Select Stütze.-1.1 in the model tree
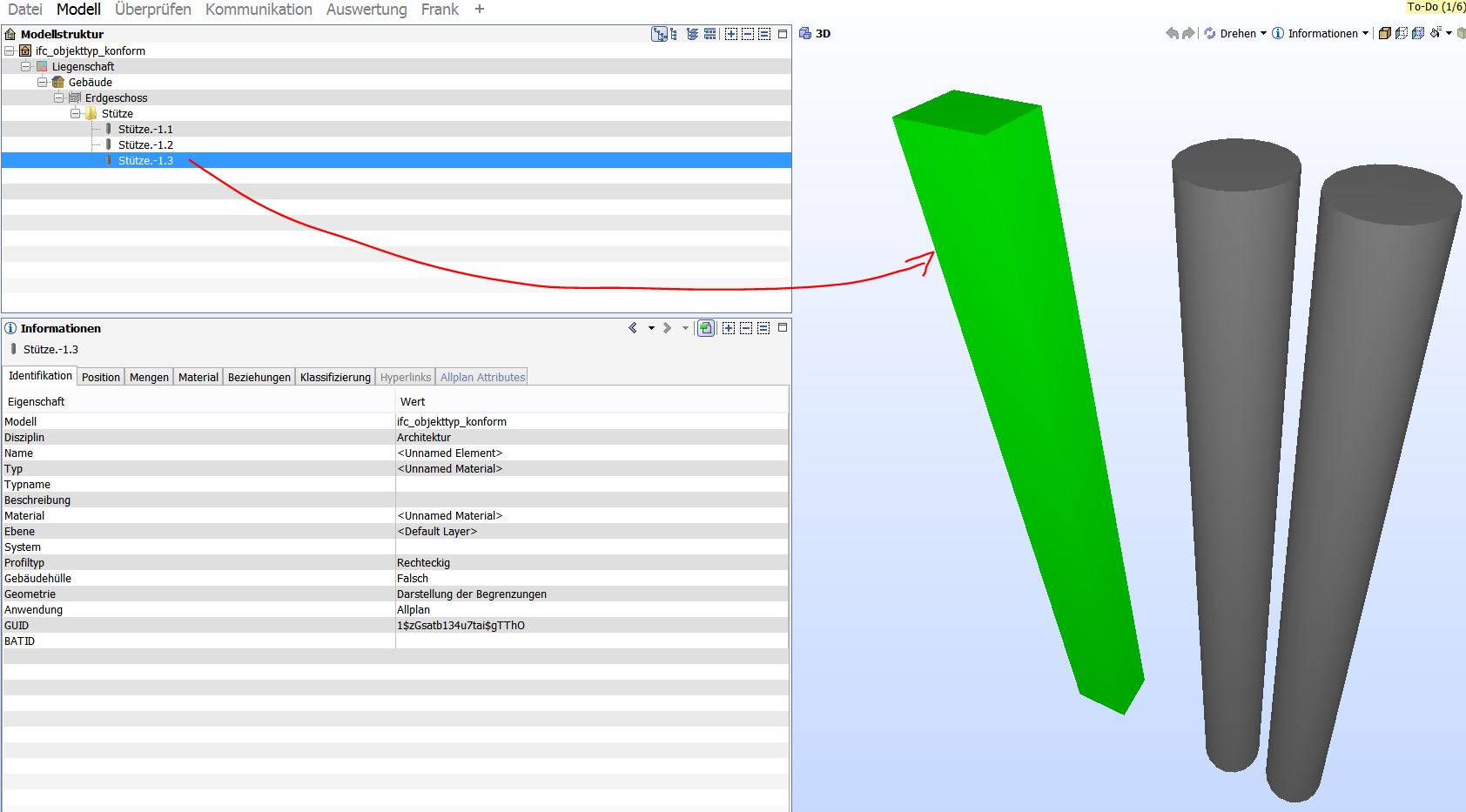Viewport: 1466px width, 812px height. 145,130
